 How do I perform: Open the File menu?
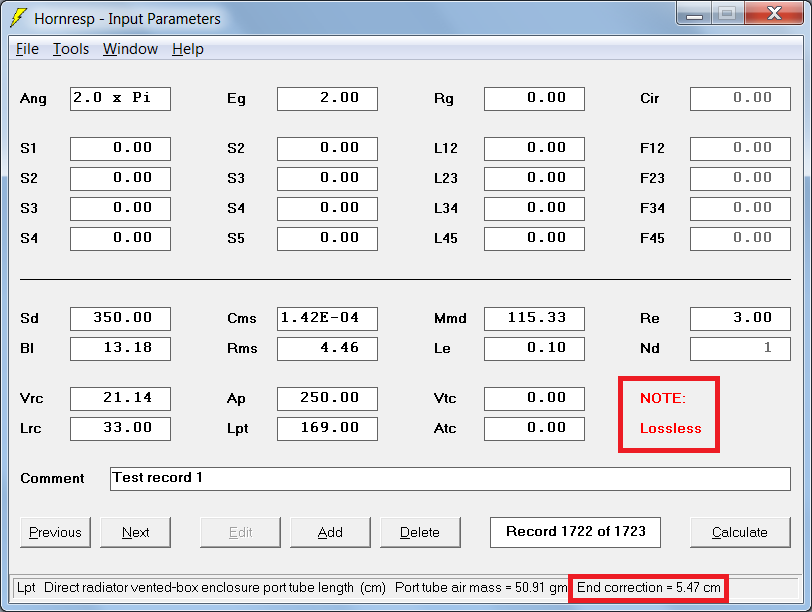[x=27, y=49]
